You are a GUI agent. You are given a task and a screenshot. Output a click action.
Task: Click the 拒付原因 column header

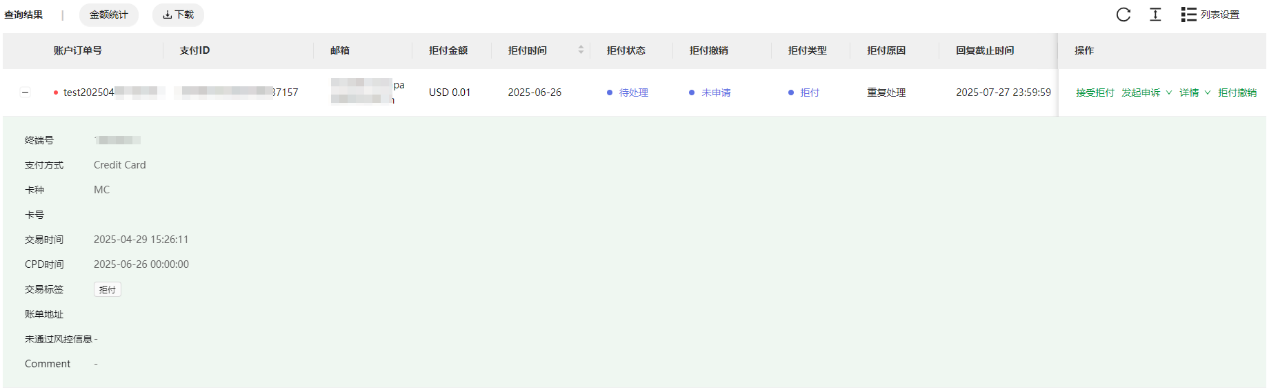coord(886,50)
